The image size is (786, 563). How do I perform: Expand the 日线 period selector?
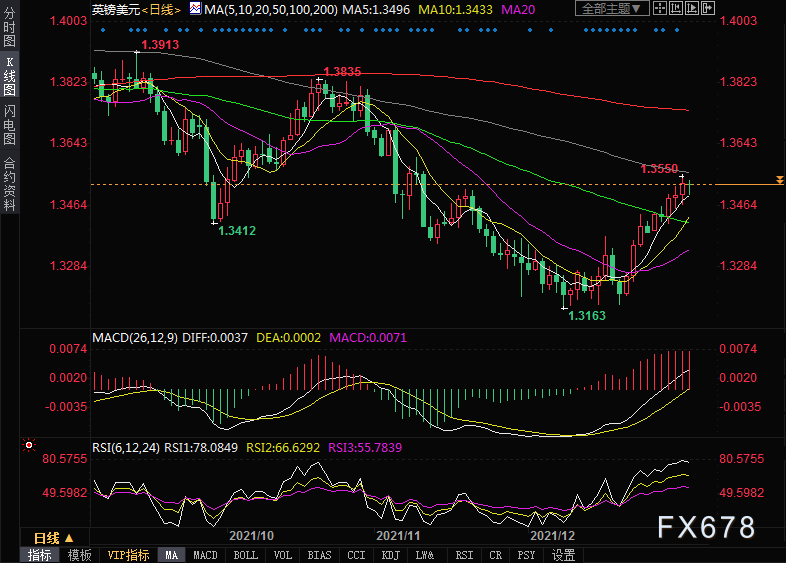54,538
